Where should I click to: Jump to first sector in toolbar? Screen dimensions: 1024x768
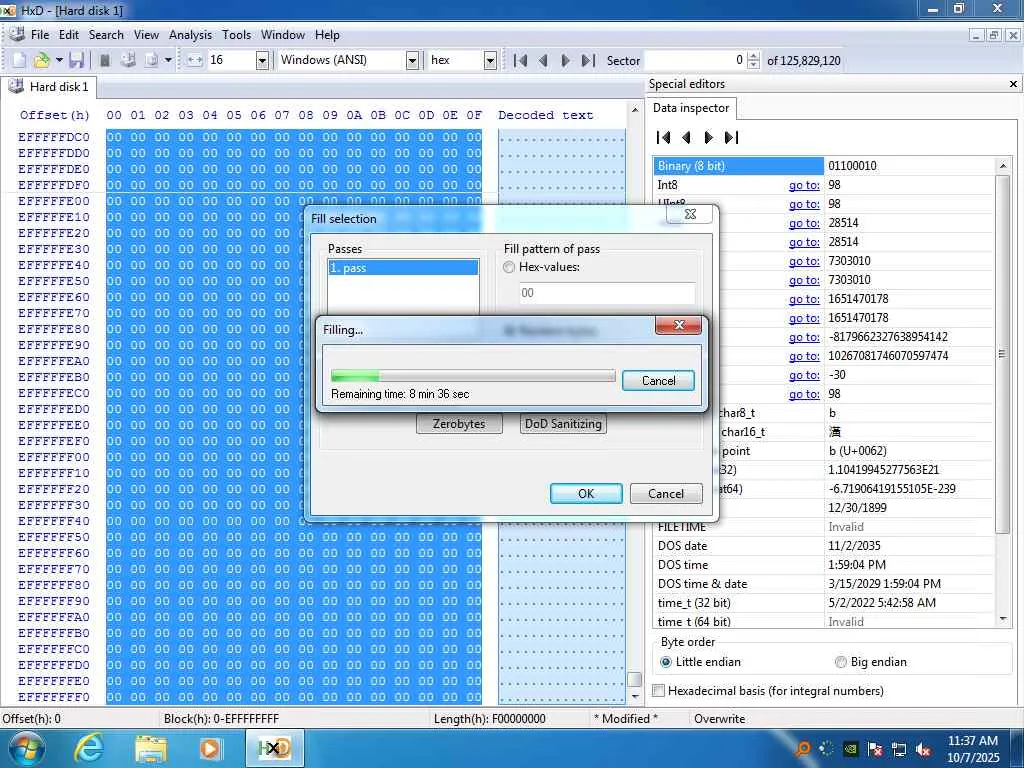coord(520,61)
